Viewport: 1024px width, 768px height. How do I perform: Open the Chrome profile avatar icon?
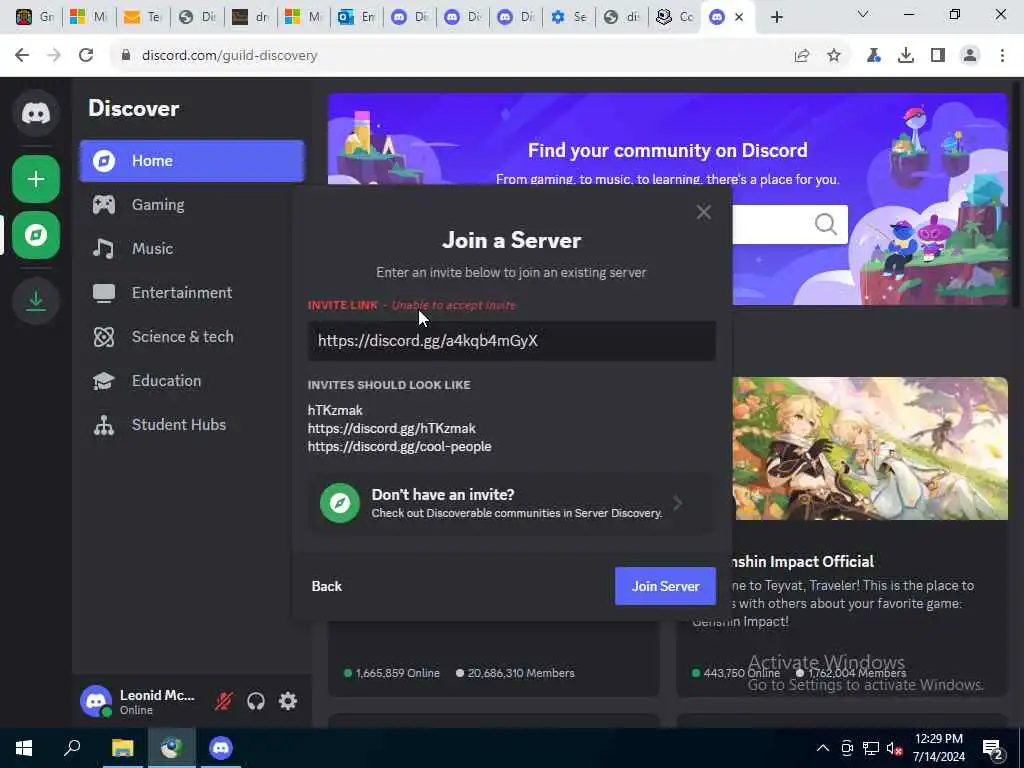click(x=970, y=56)
